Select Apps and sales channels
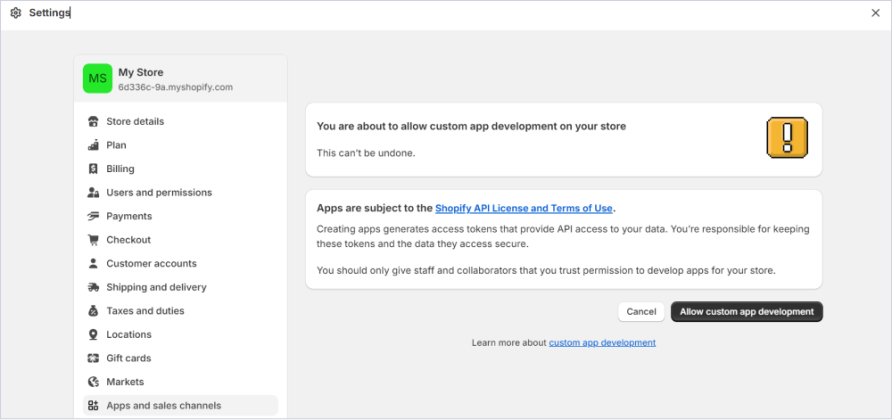 164,406
